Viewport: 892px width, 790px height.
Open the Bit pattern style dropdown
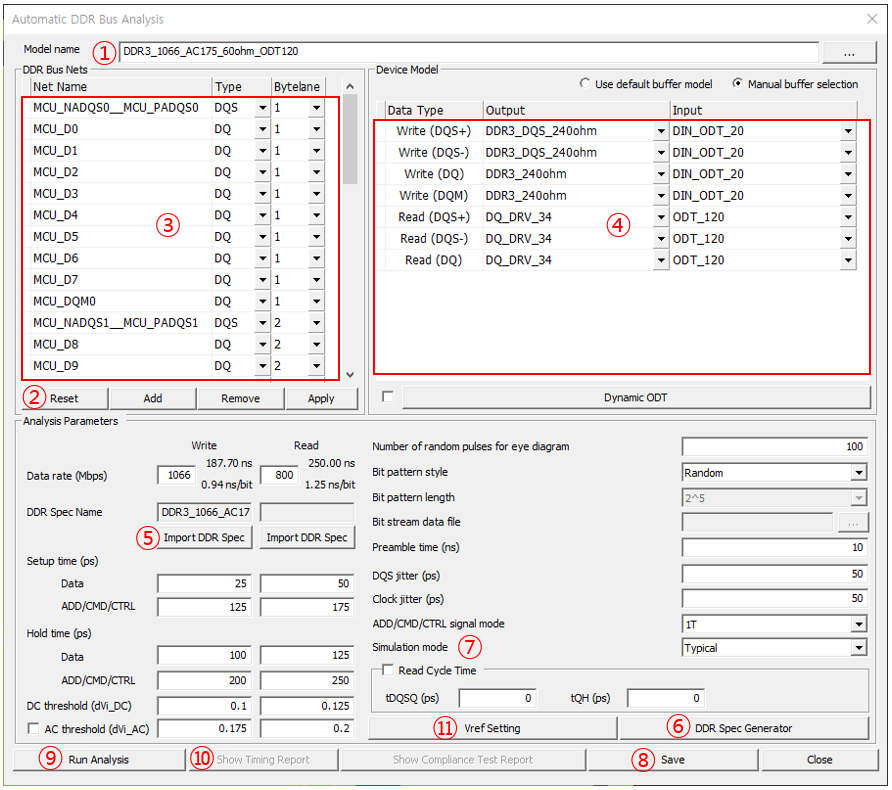tap(859, 473)
